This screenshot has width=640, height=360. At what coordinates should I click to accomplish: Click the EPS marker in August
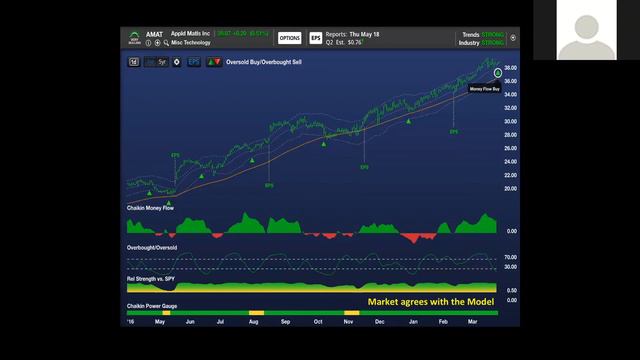[269, 186]
